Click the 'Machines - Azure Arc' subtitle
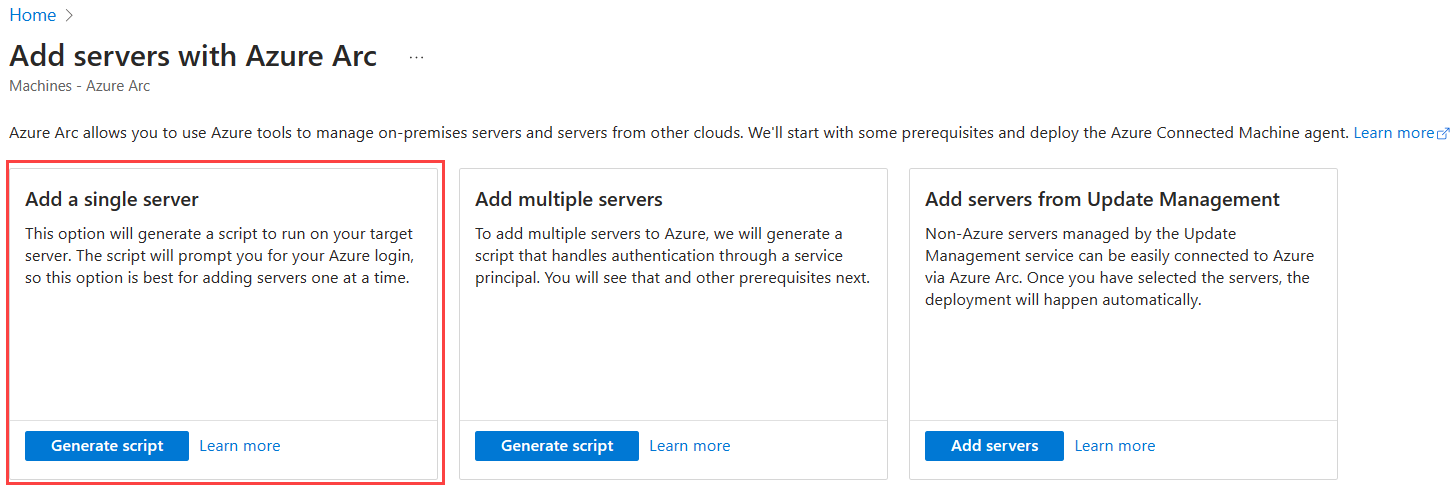Screen dimensions: 1454x491 coord(80,86)
